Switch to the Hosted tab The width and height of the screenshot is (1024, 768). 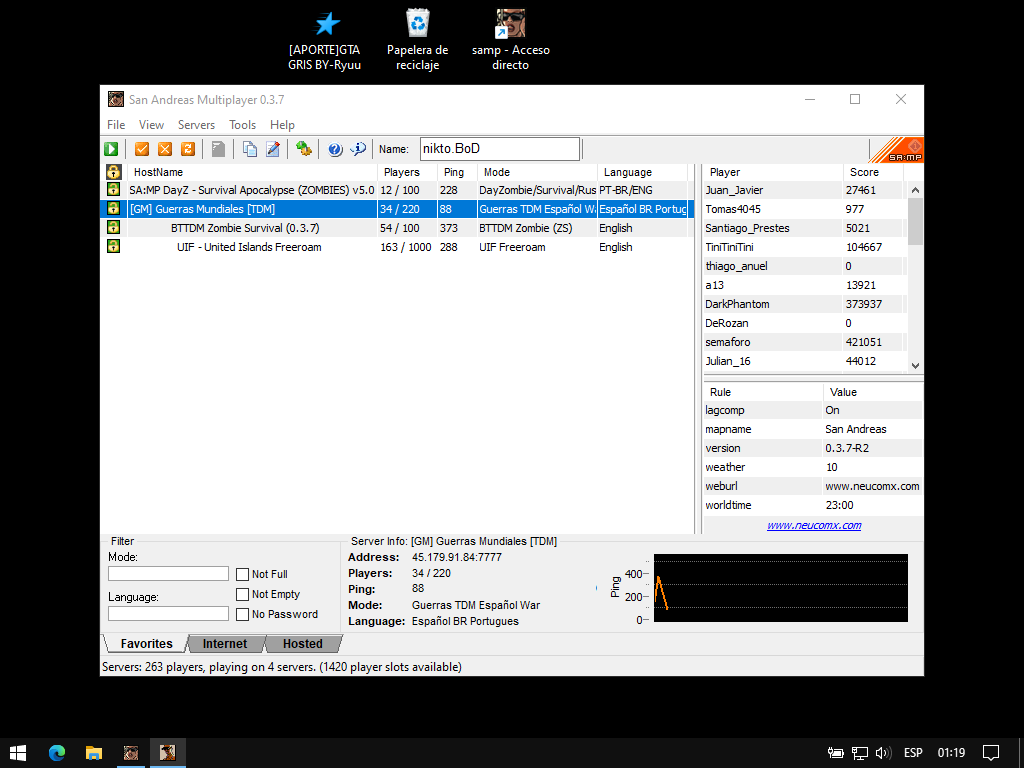(x=302, y=644)
